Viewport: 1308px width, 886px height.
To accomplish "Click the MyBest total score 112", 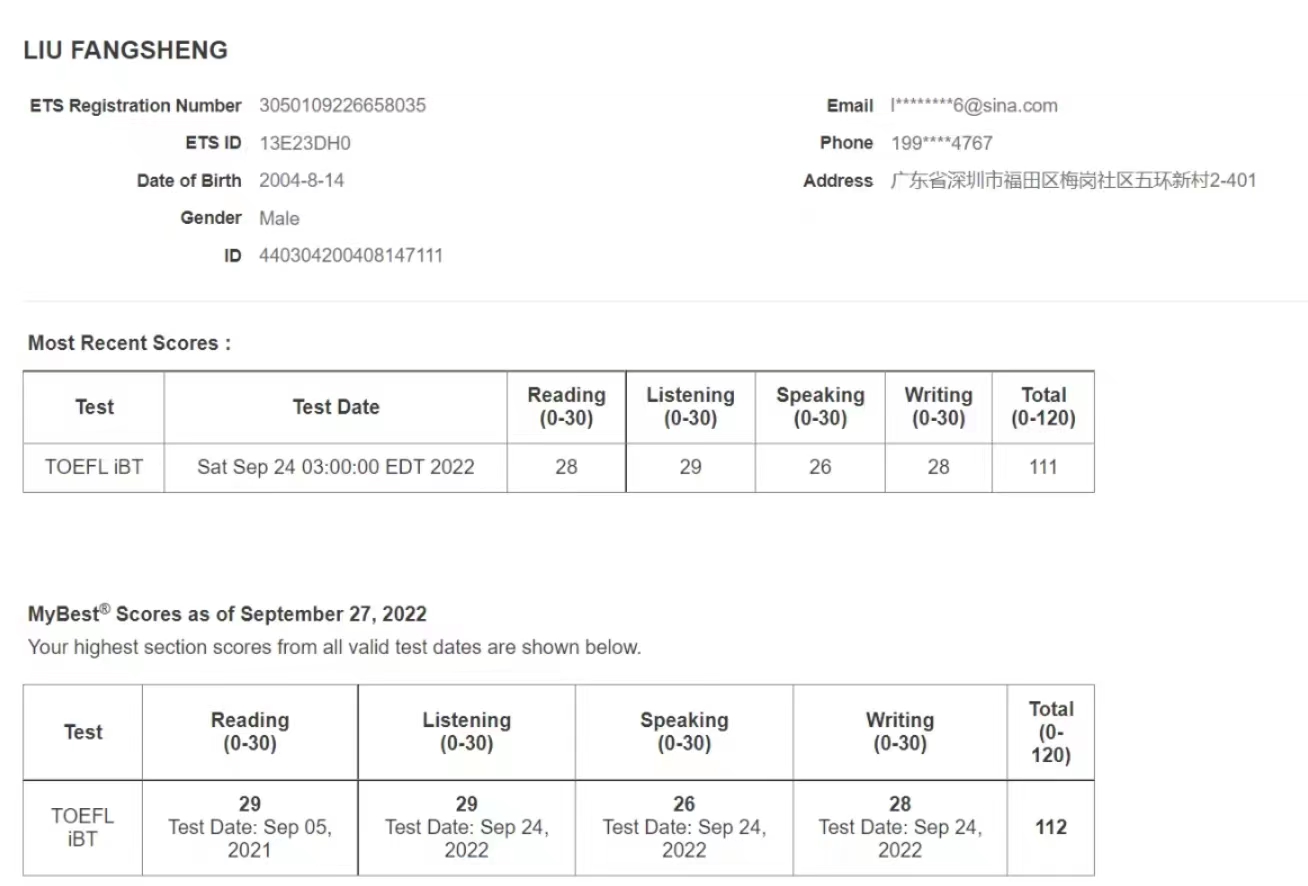I will (1050, 827).
